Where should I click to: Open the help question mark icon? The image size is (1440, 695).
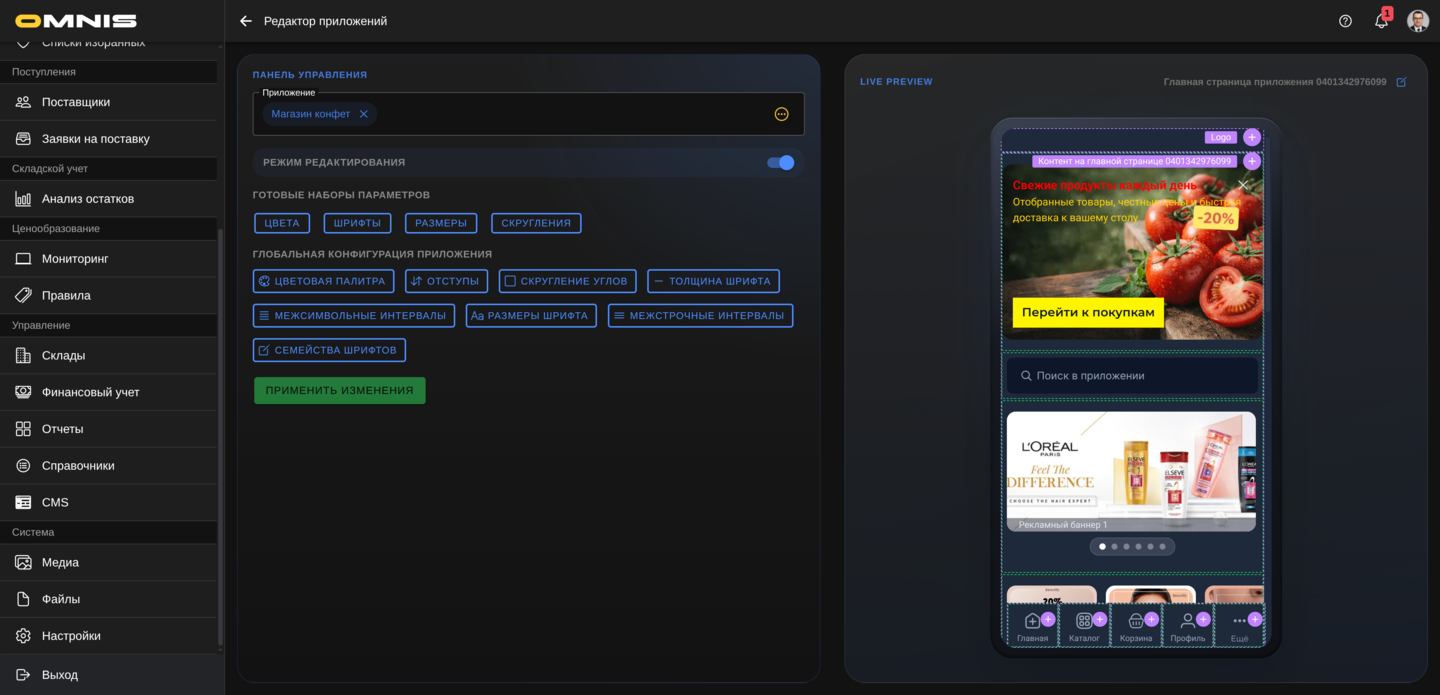pos(1345,21)
